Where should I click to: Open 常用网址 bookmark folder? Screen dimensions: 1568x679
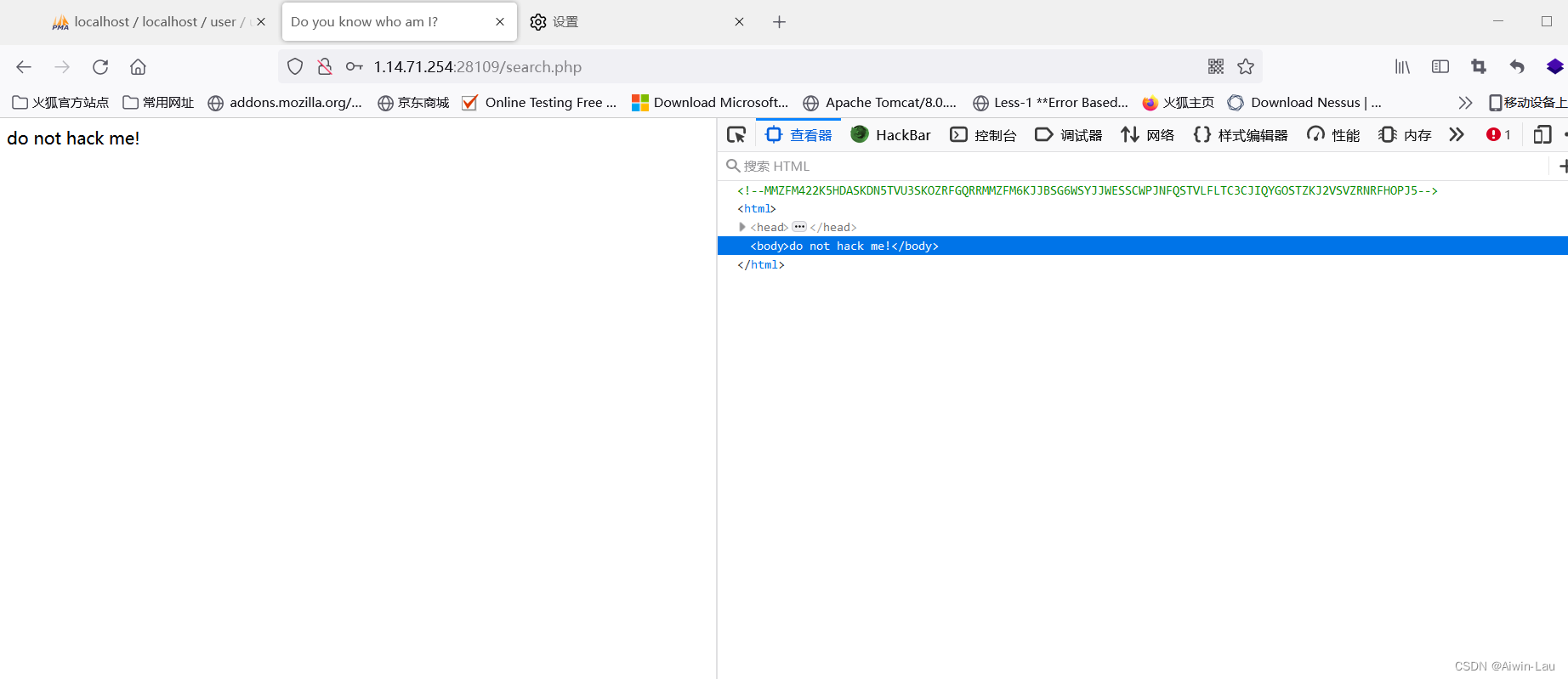tap(158, 103)
